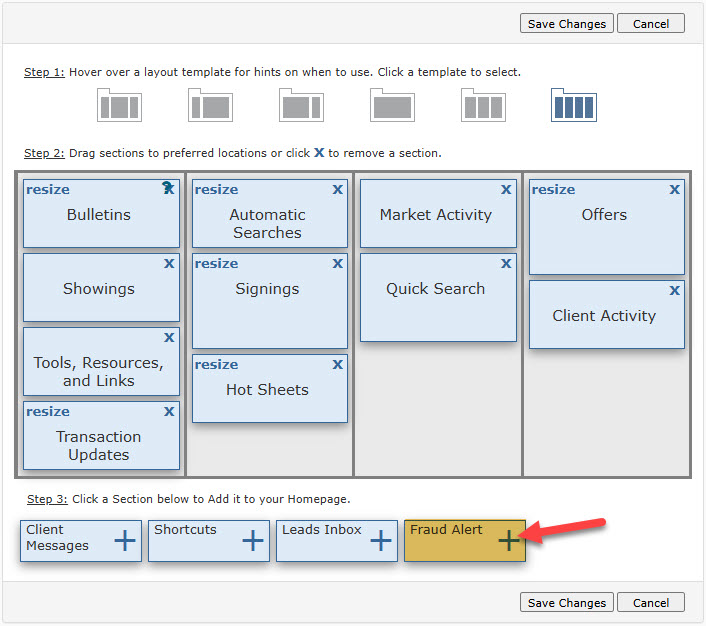
Task: Click resize on Automatic Searches section
Action: coord(216,190)
